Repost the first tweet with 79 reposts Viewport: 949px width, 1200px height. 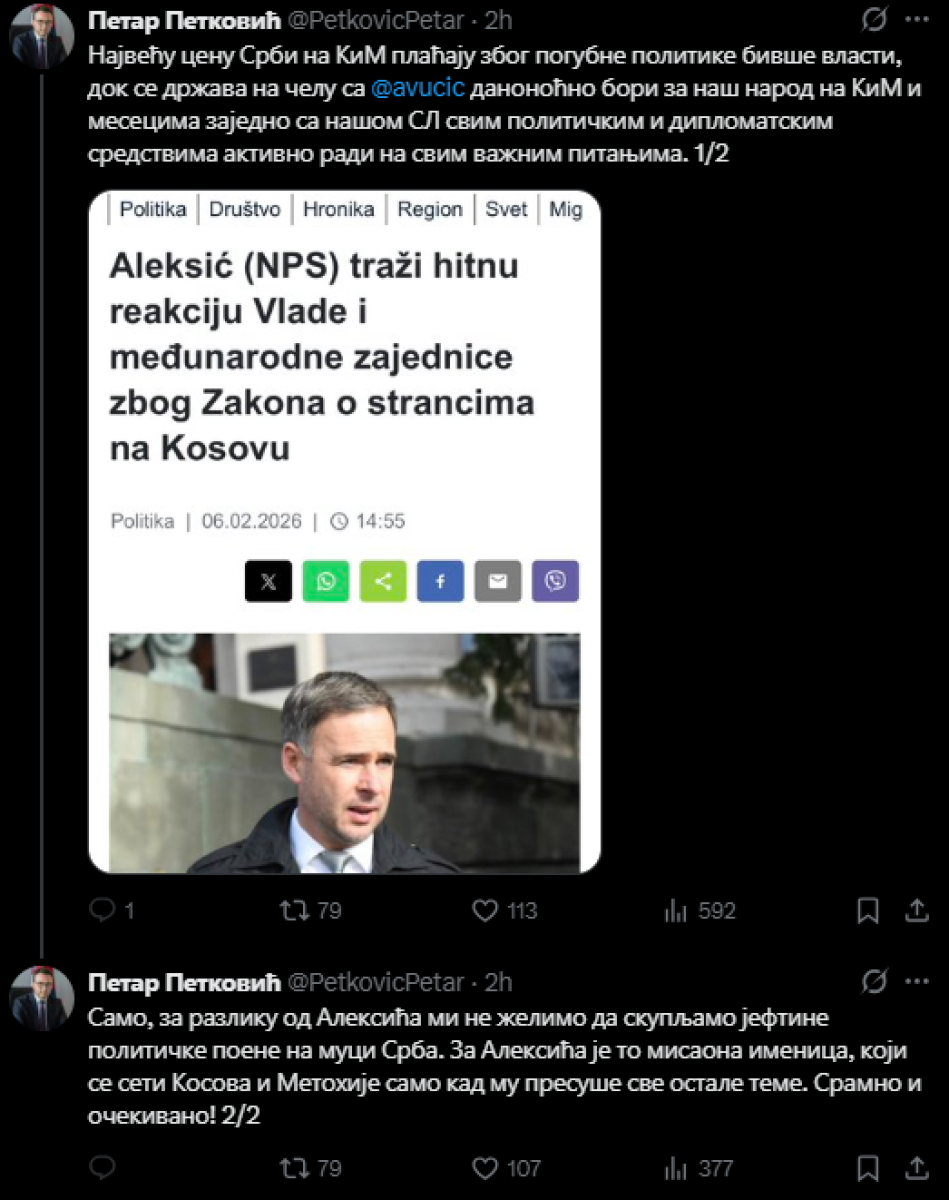(294, 910)
